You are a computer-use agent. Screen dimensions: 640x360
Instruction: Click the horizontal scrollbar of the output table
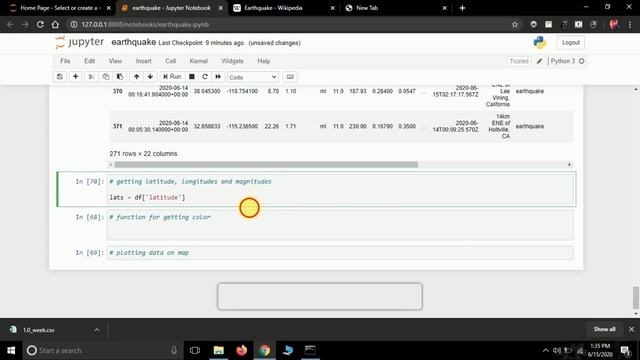266,164
